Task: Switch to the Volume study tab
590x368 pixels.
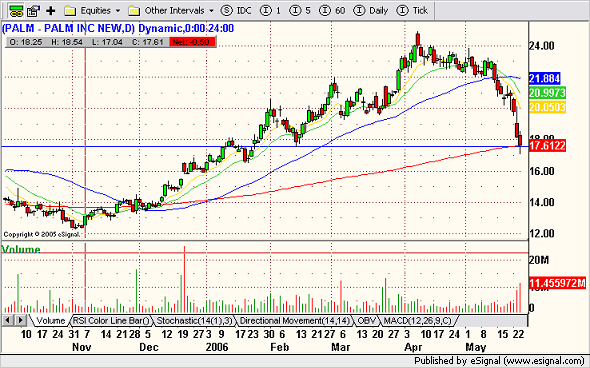Action: [50, 321]
